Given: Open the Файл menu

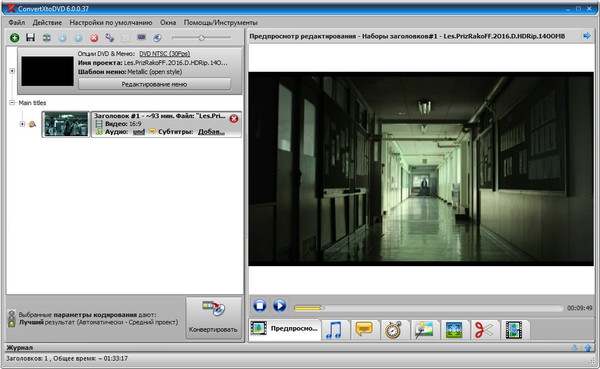Looking at the screenshot, I should (x=16, y=23).
